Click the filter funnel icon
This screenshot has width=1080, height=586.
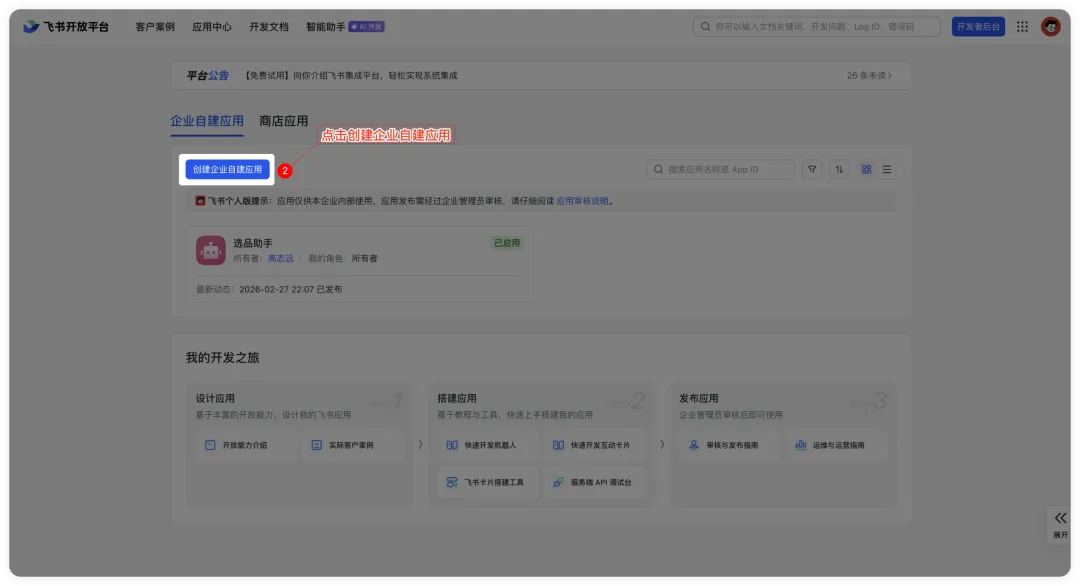click(812, 169)
